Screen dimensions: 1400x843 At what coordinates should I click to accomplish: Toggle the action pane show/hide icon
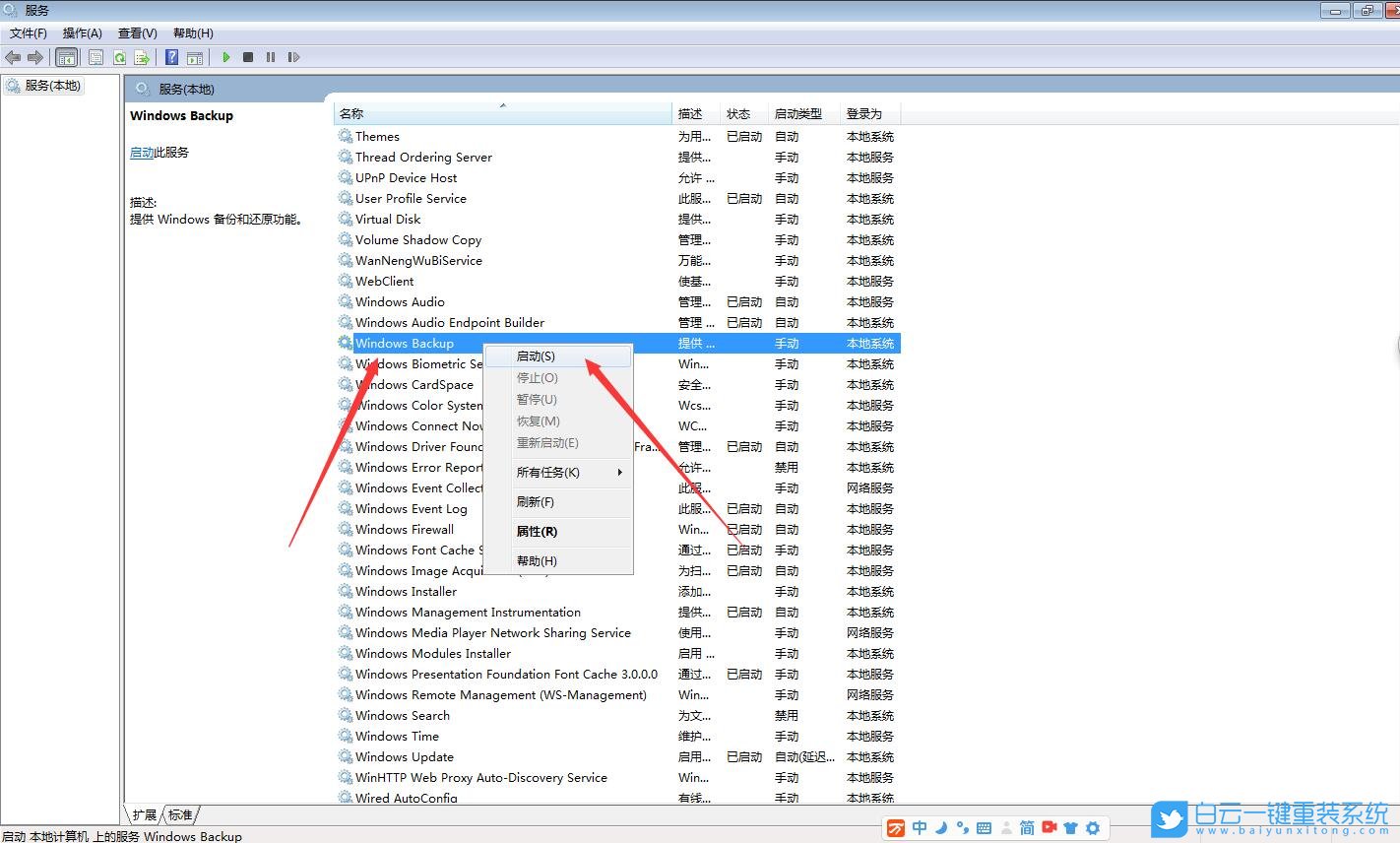pos(195,56)
